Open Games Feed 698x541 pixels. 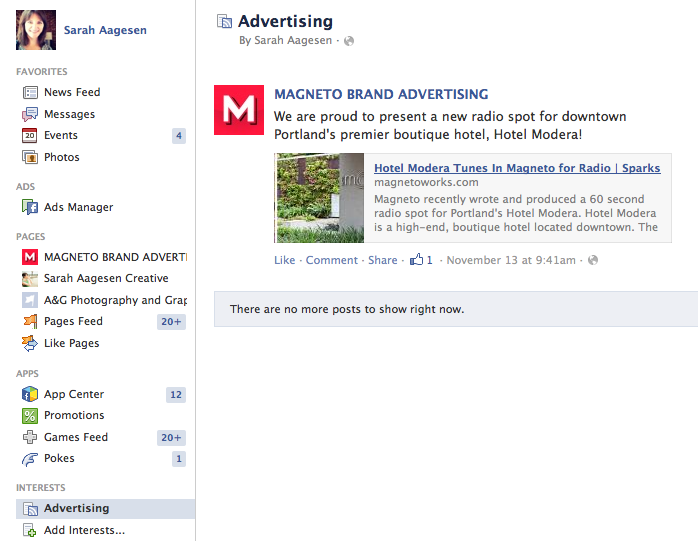pos(76,437)
